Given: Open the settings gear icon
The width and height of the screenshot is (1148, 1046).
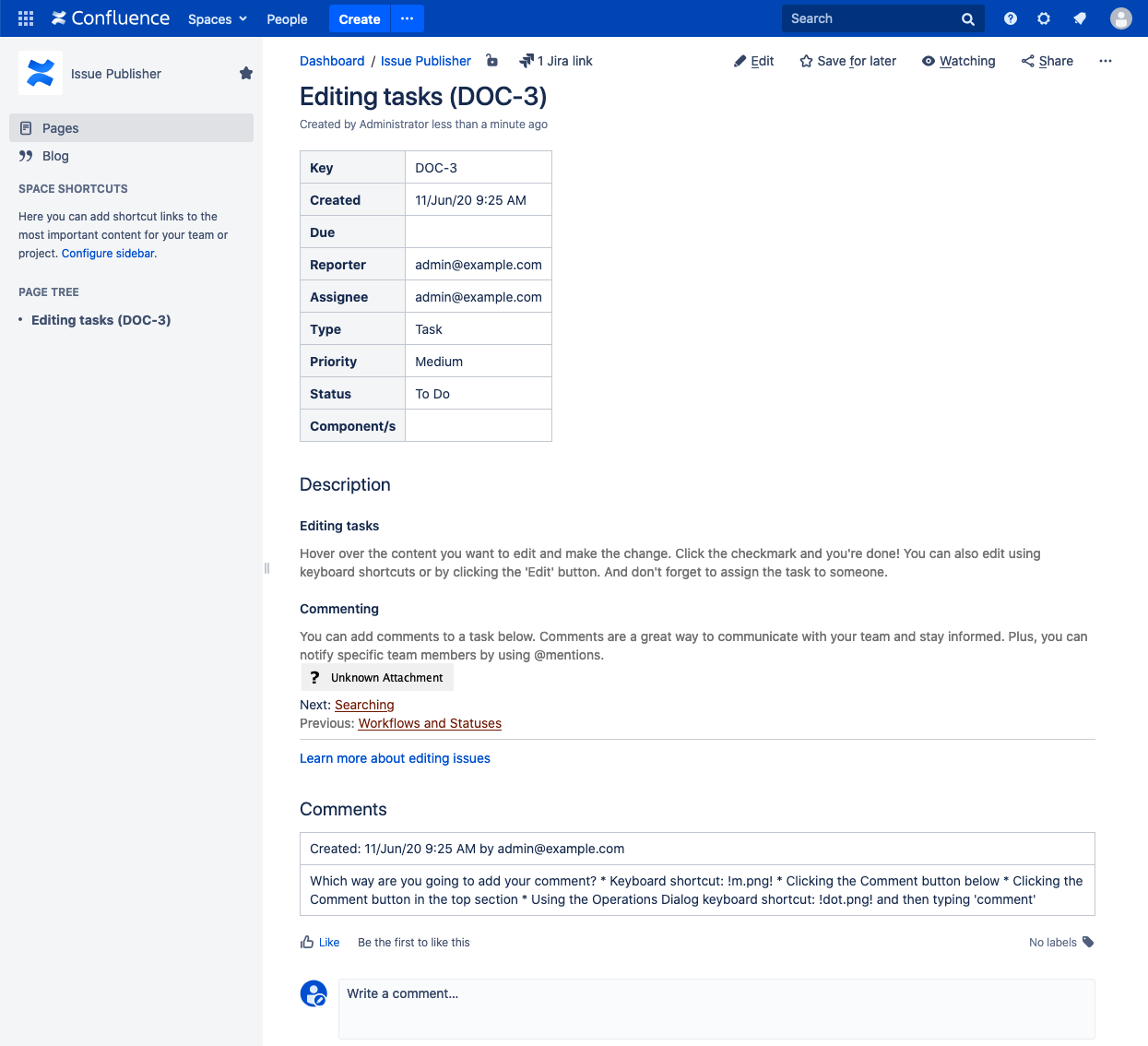Looking at the screenshot, I should (x=1044, y=18).
